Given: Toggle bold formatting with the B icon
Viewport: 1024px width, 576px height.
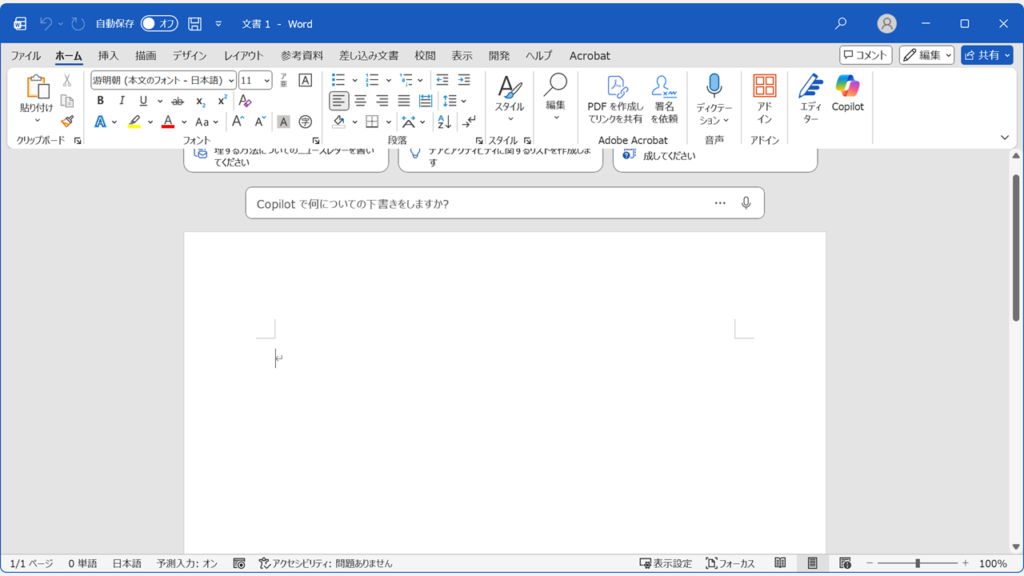Looking at the screenshot, I should [x=100, y=101].
